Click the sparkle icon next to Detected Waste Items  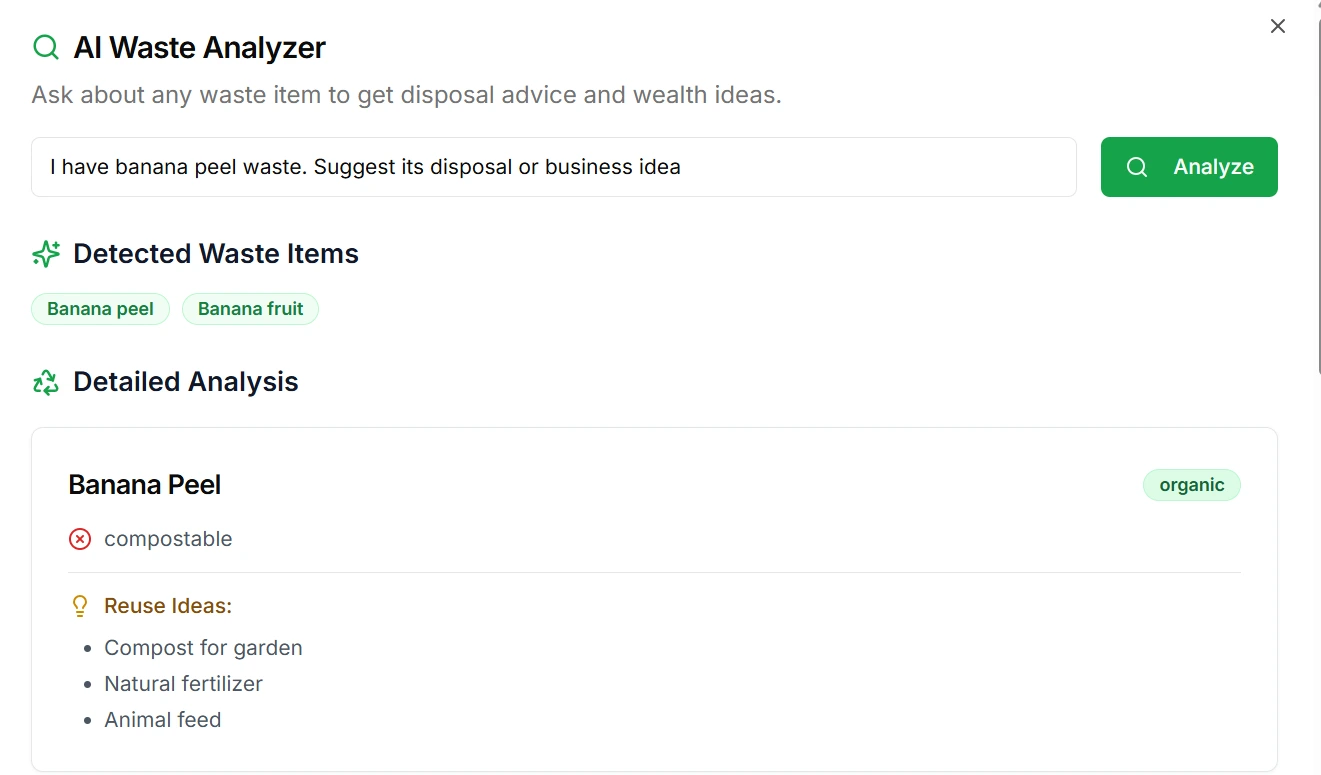(x=46, y=254)
